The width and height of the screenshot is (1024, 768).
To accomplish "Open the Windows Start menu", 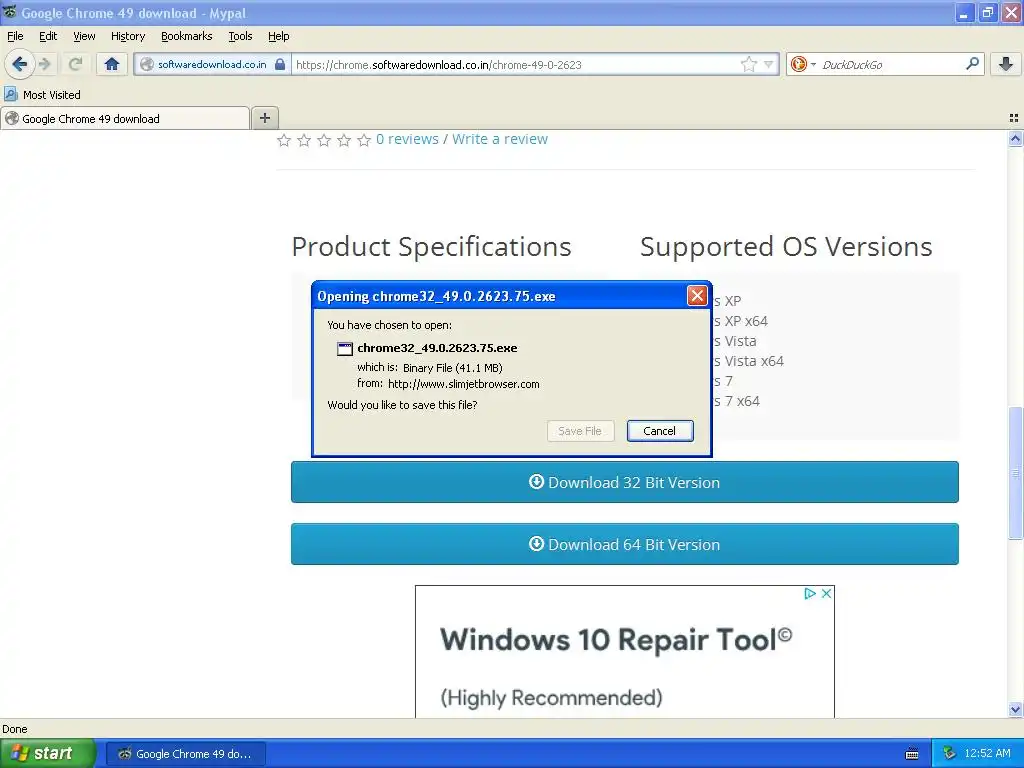I will click(48, 753).
